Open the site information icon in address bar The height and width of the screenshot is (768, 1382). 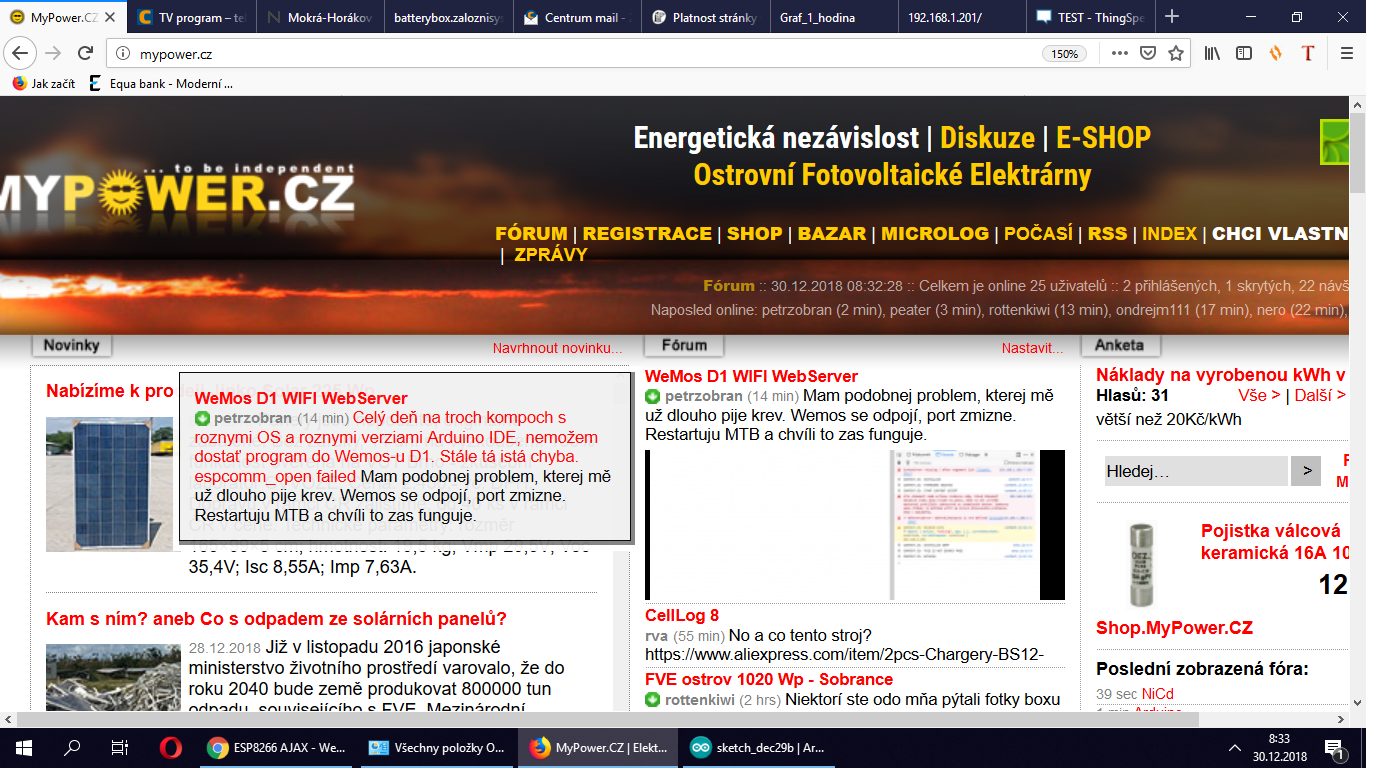pos(123,54)
